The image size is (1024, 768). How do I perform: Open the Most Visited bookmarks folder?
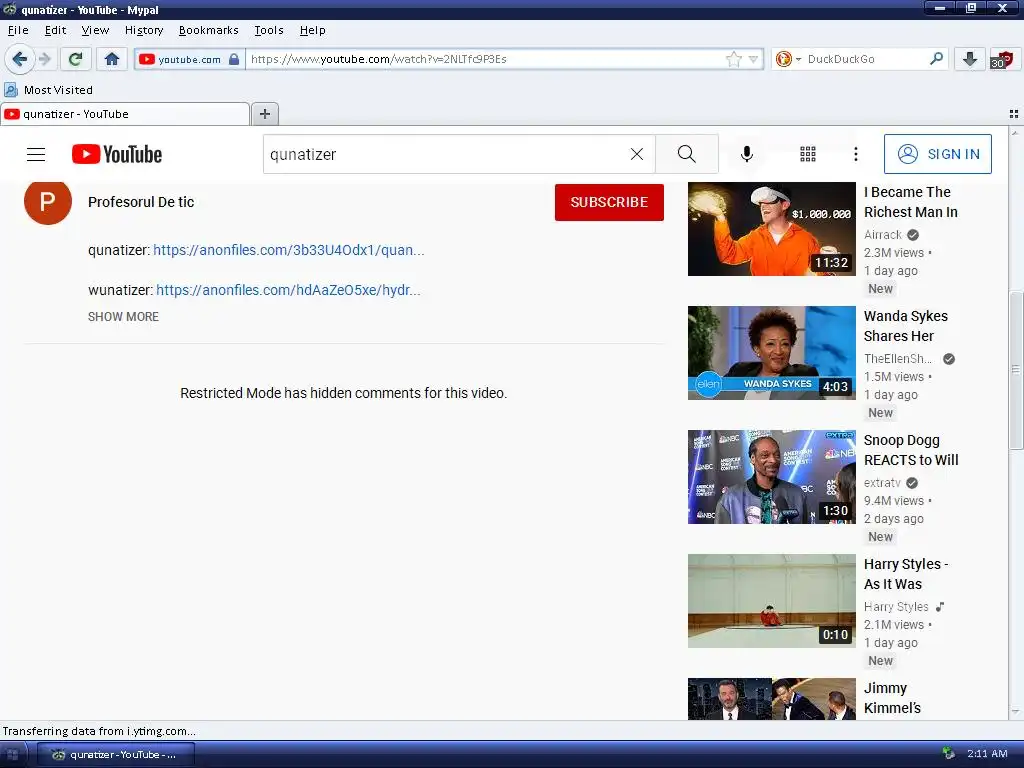tap(49, 90)
